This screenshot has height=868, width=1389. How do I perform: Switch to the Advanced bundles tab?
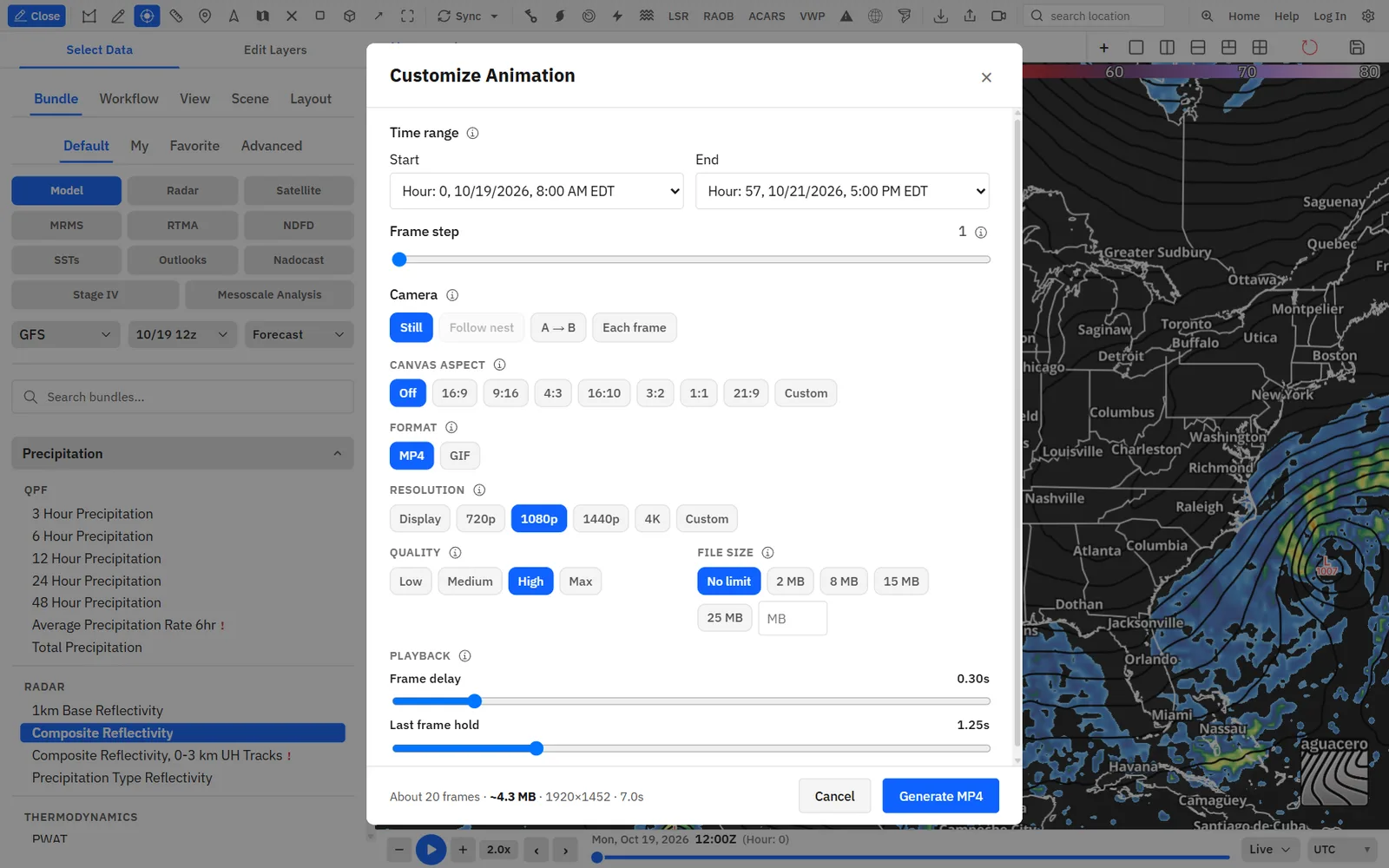click(272, 146)
